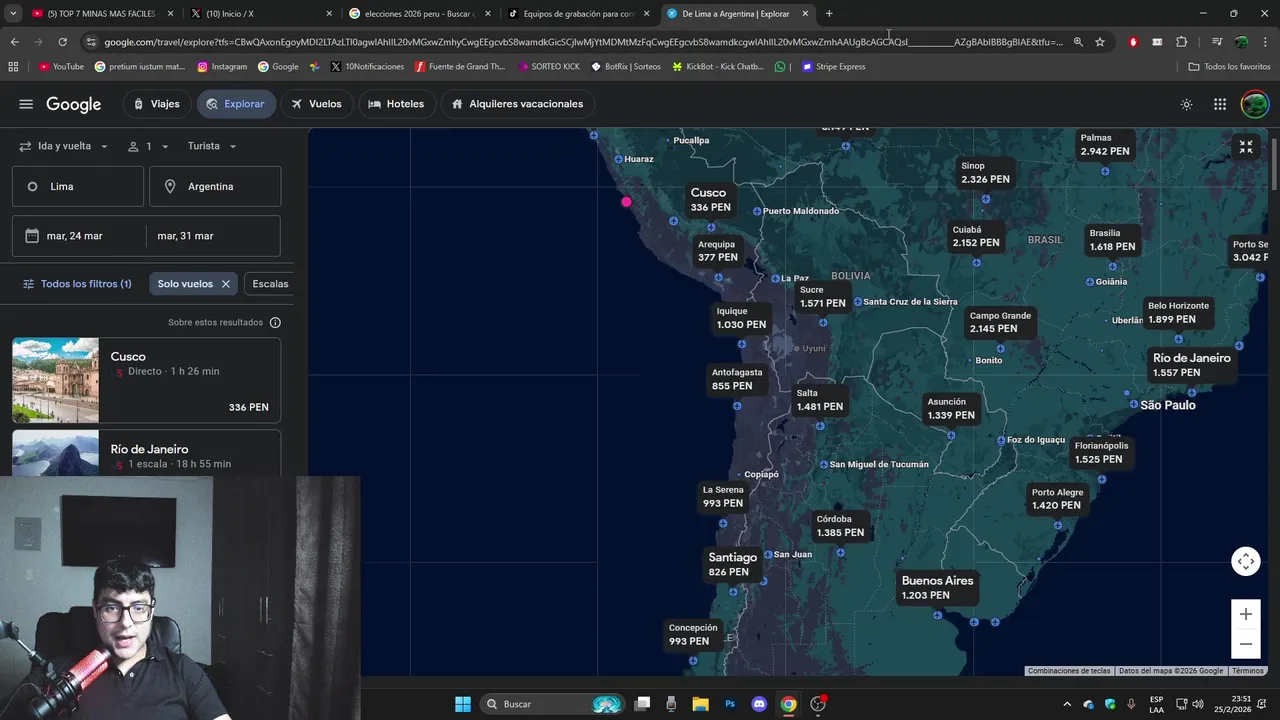Screen dimensions: 1280x720
Task: Zoom out the map with minus button
Action: tap(1246, 644)
